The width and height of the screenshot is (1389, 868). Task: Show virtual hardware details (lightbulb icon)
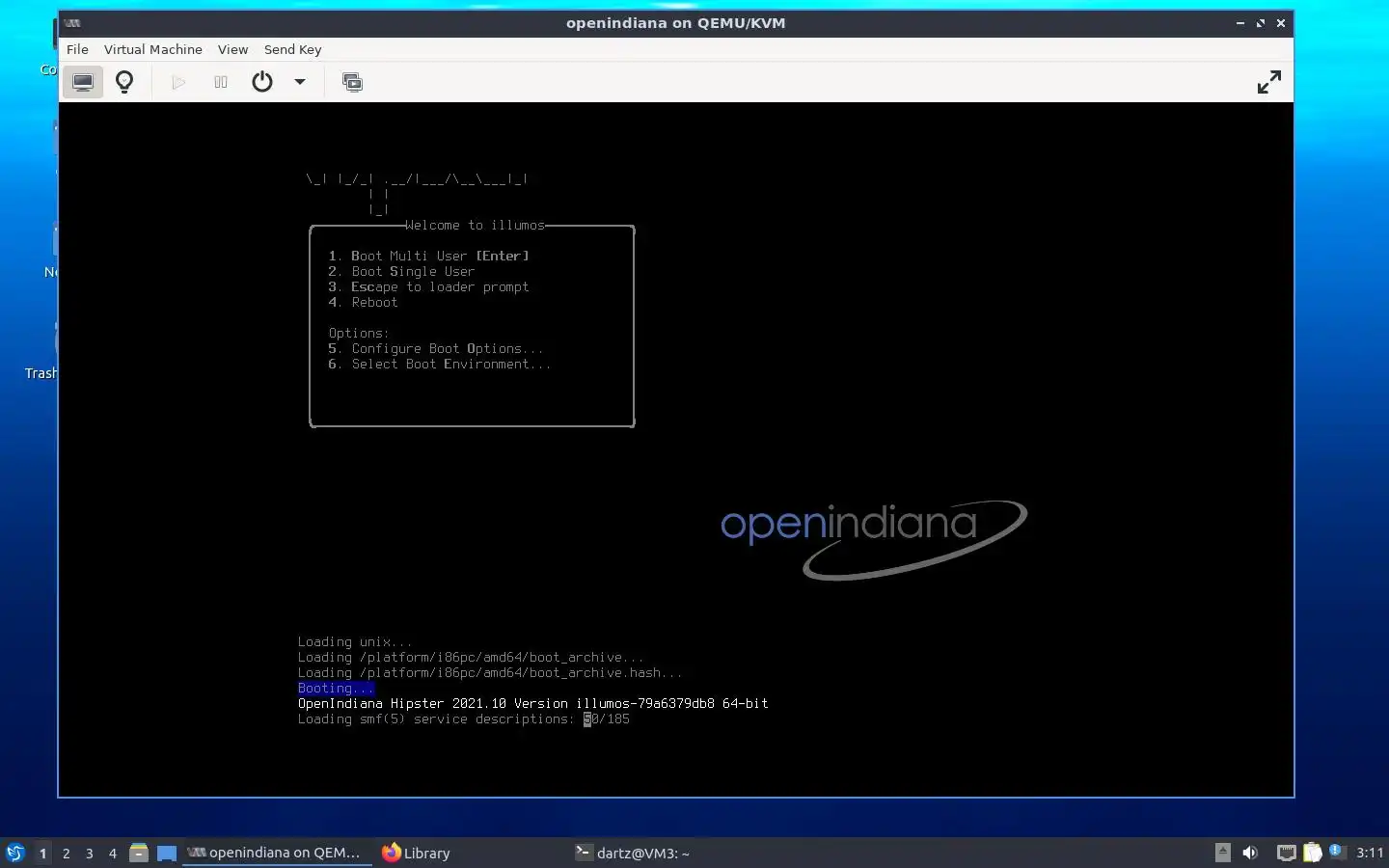pos(124,82)
